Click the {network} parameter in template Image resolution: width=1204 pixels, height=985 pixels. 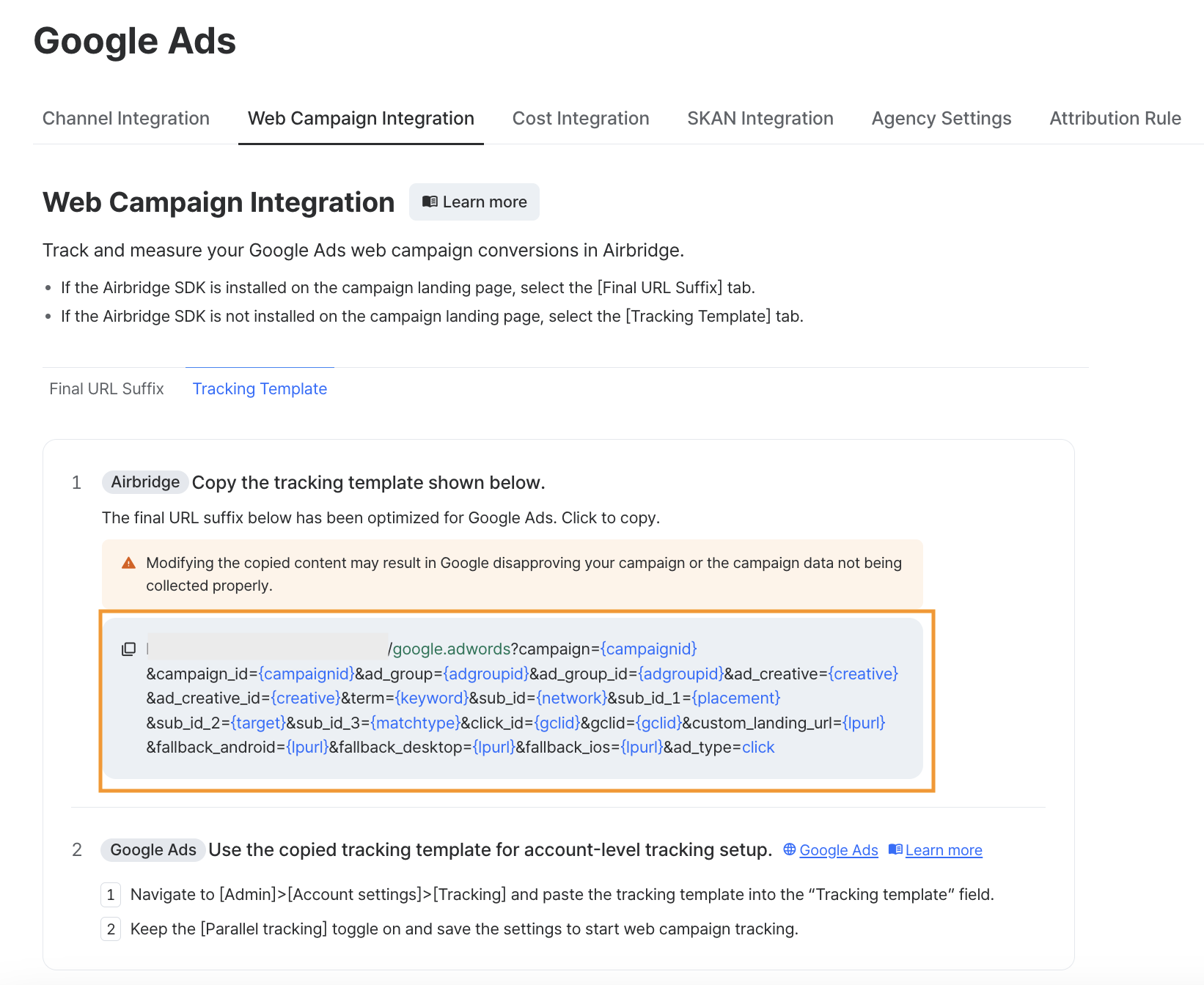(572, 698)
